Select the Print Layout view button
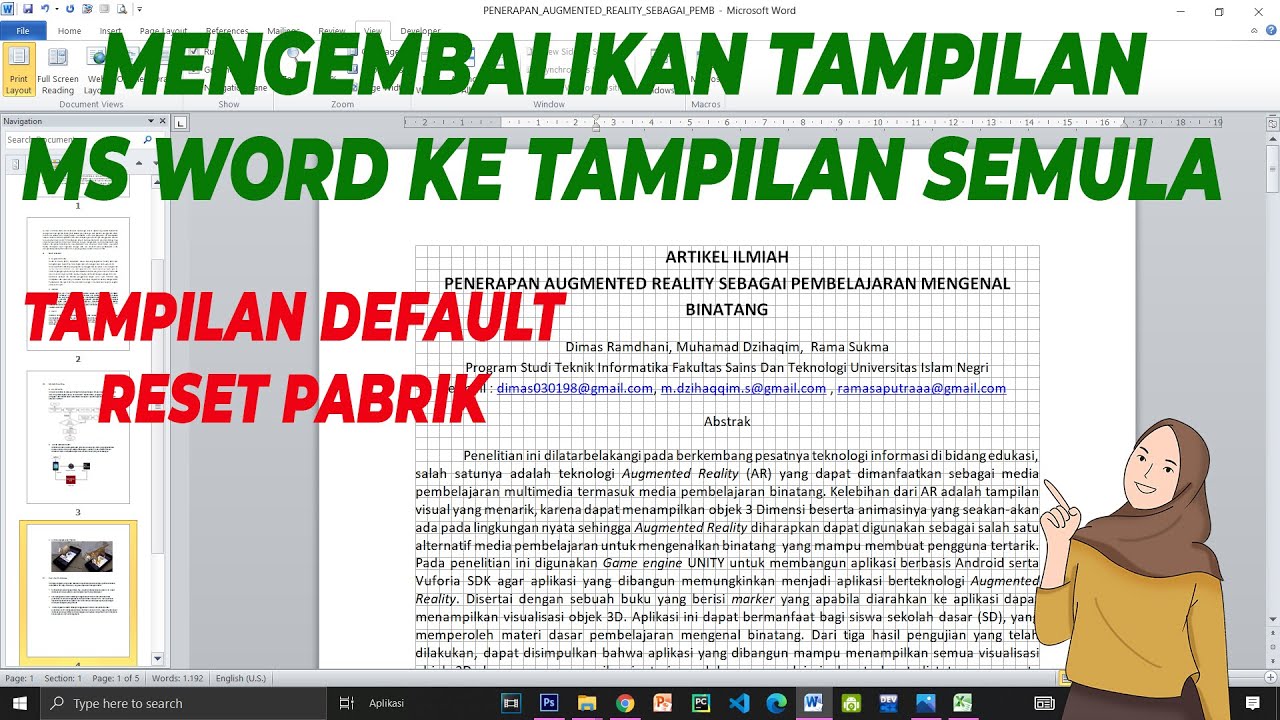Viewport: 1280px width, 720px height. pyautogui.click(x=18, y=70)
